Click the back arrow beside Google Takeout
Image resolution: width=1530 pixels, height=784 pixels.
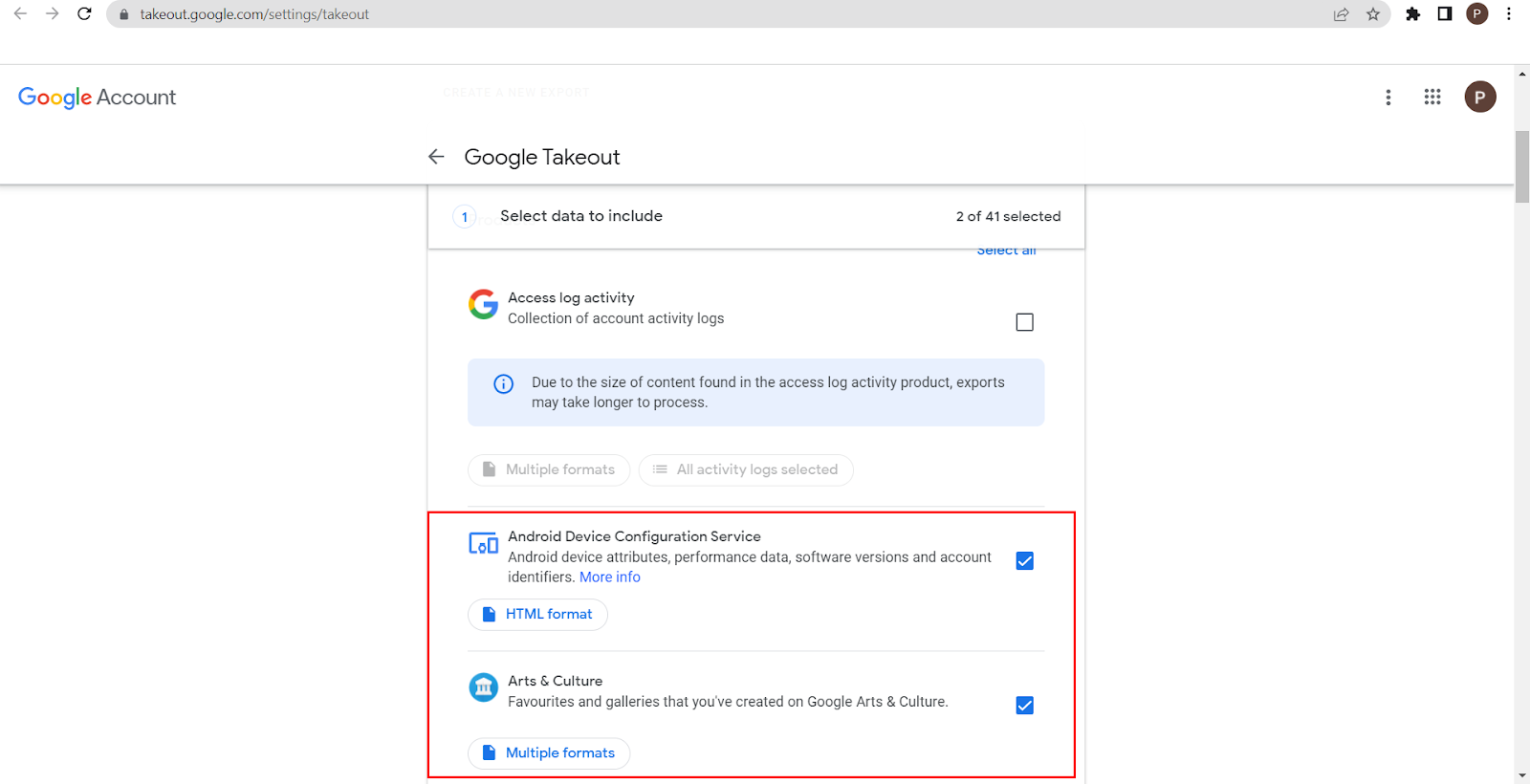click(x=436, y=157)
